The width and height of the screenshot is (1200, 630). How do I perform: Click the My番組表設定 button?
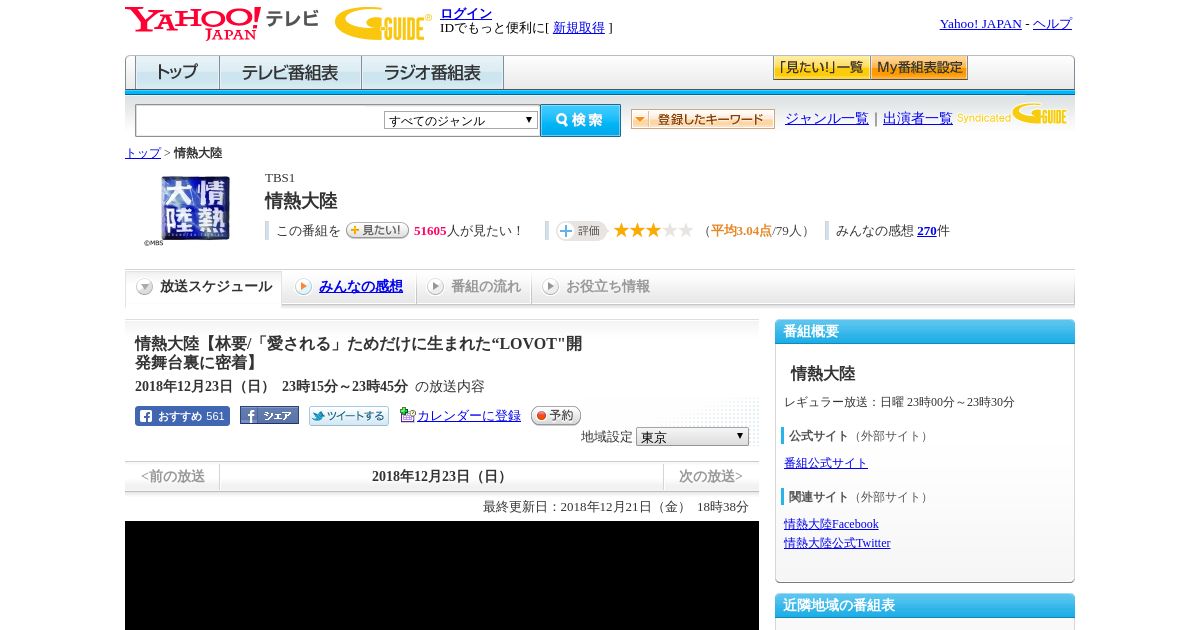[919, 68]
